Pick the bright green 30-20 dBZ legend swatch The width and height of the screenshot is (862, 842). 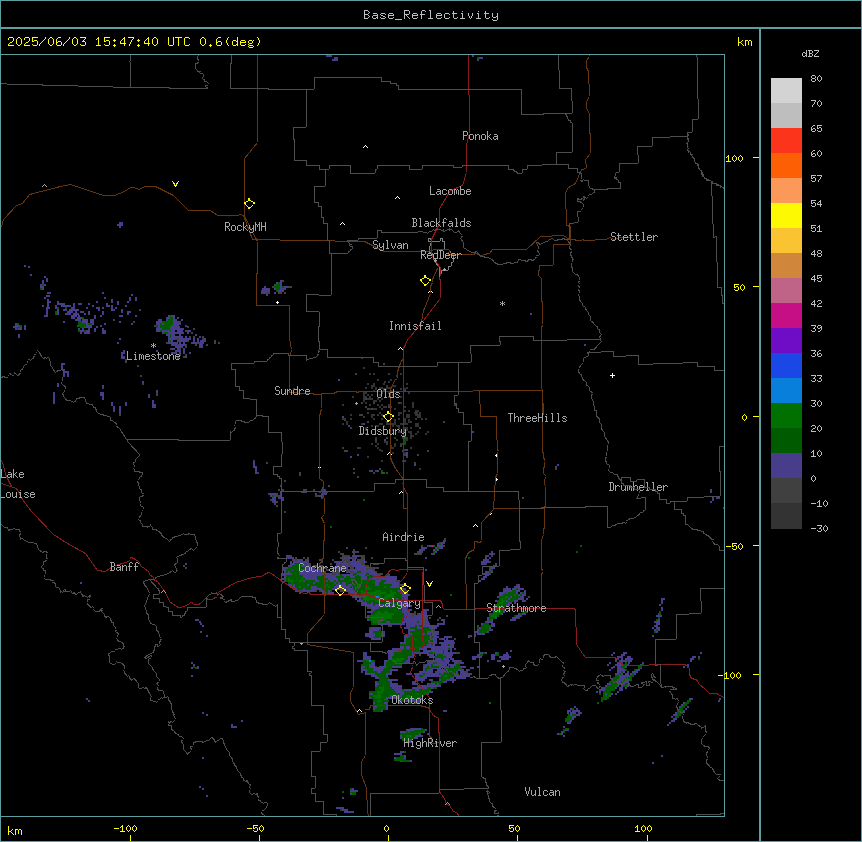pos(786,416)
